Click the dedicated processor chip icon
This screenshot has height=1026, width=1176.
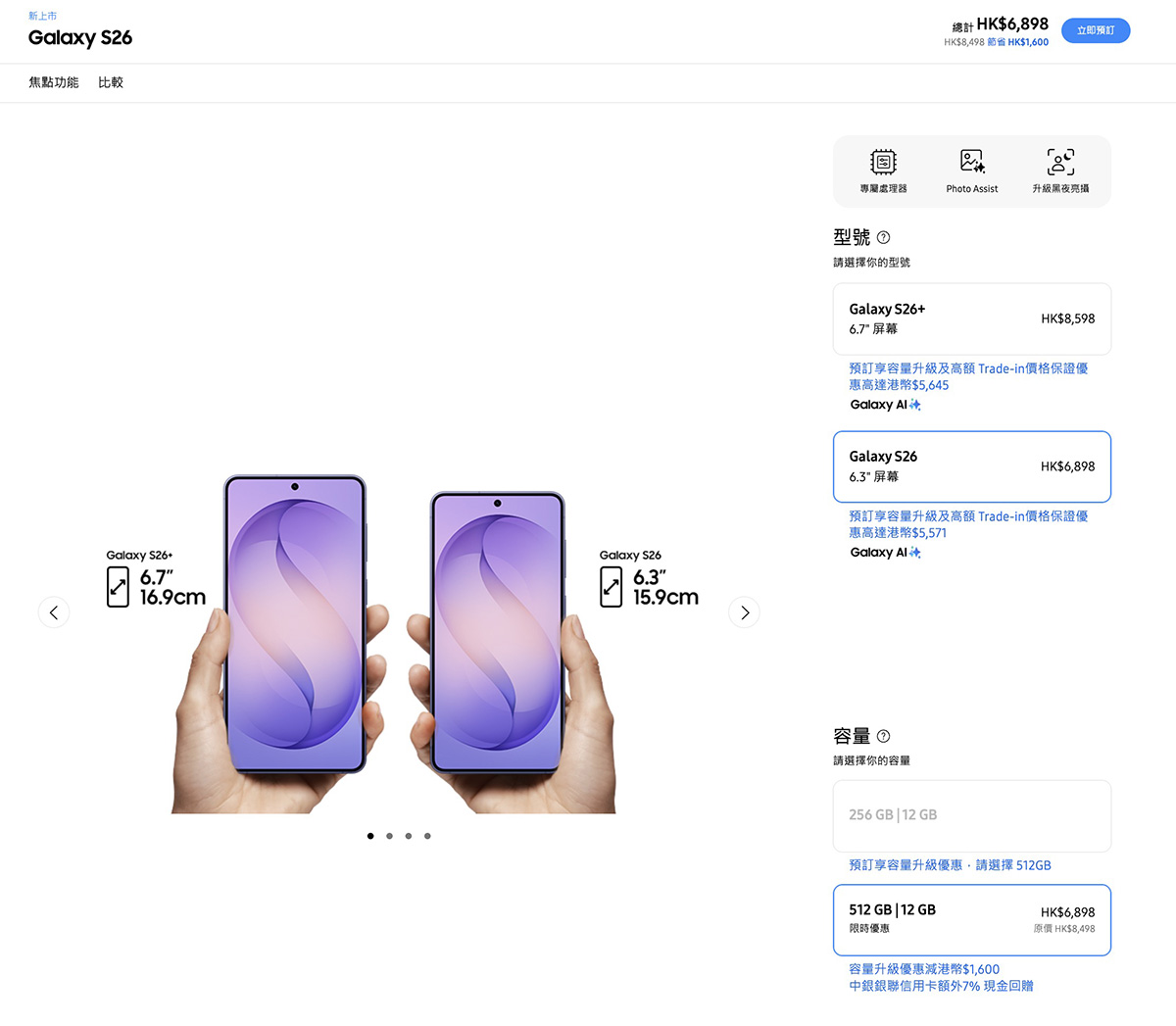point(883,162)
